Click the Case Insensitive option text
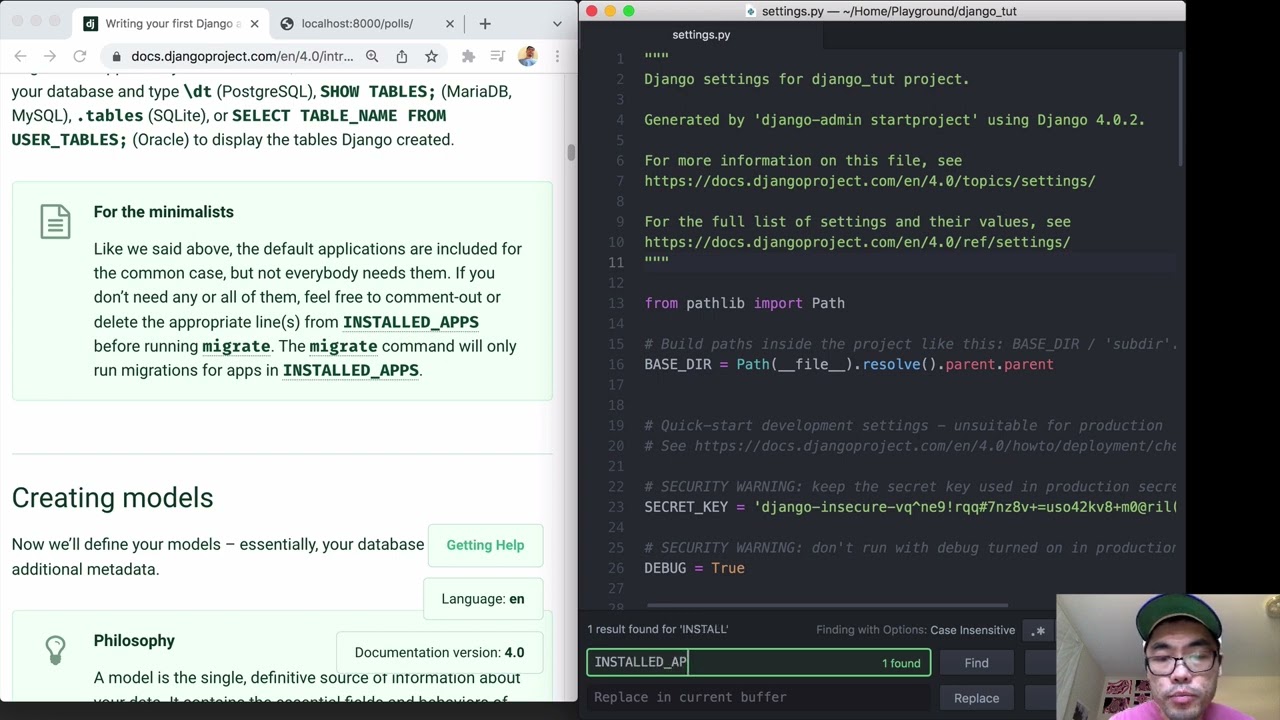 [972, 630]
